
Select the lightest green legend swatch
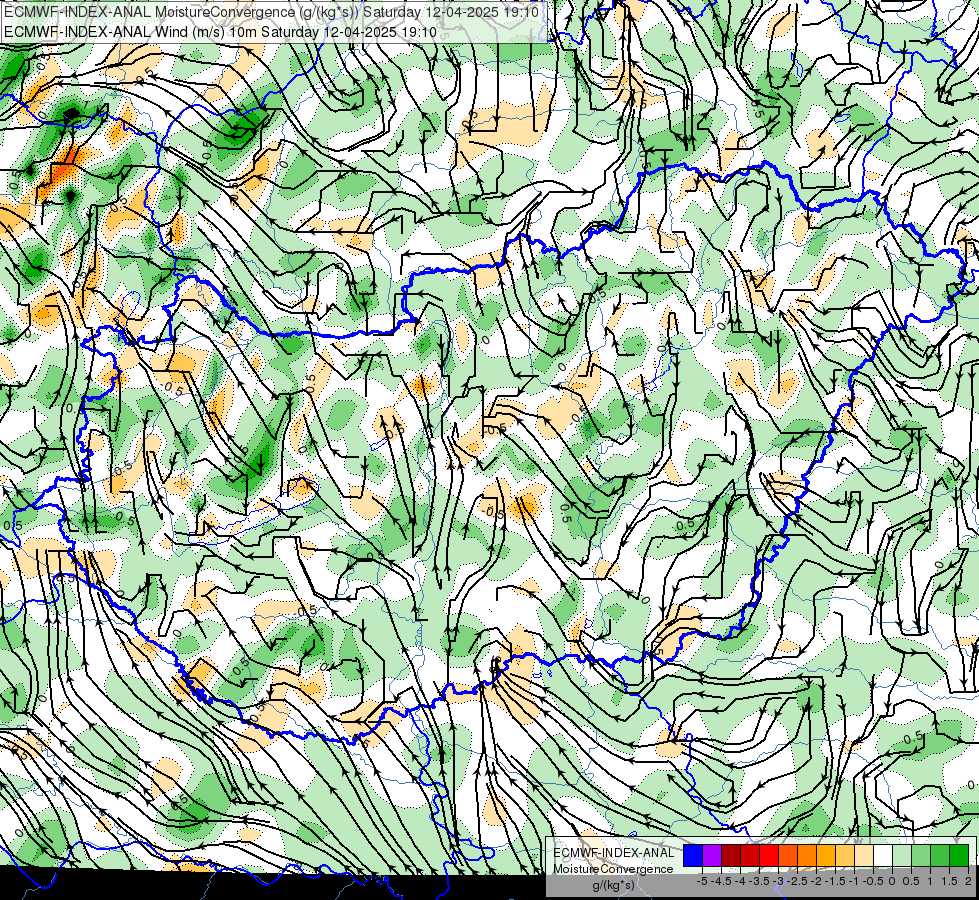coord(902,856)
